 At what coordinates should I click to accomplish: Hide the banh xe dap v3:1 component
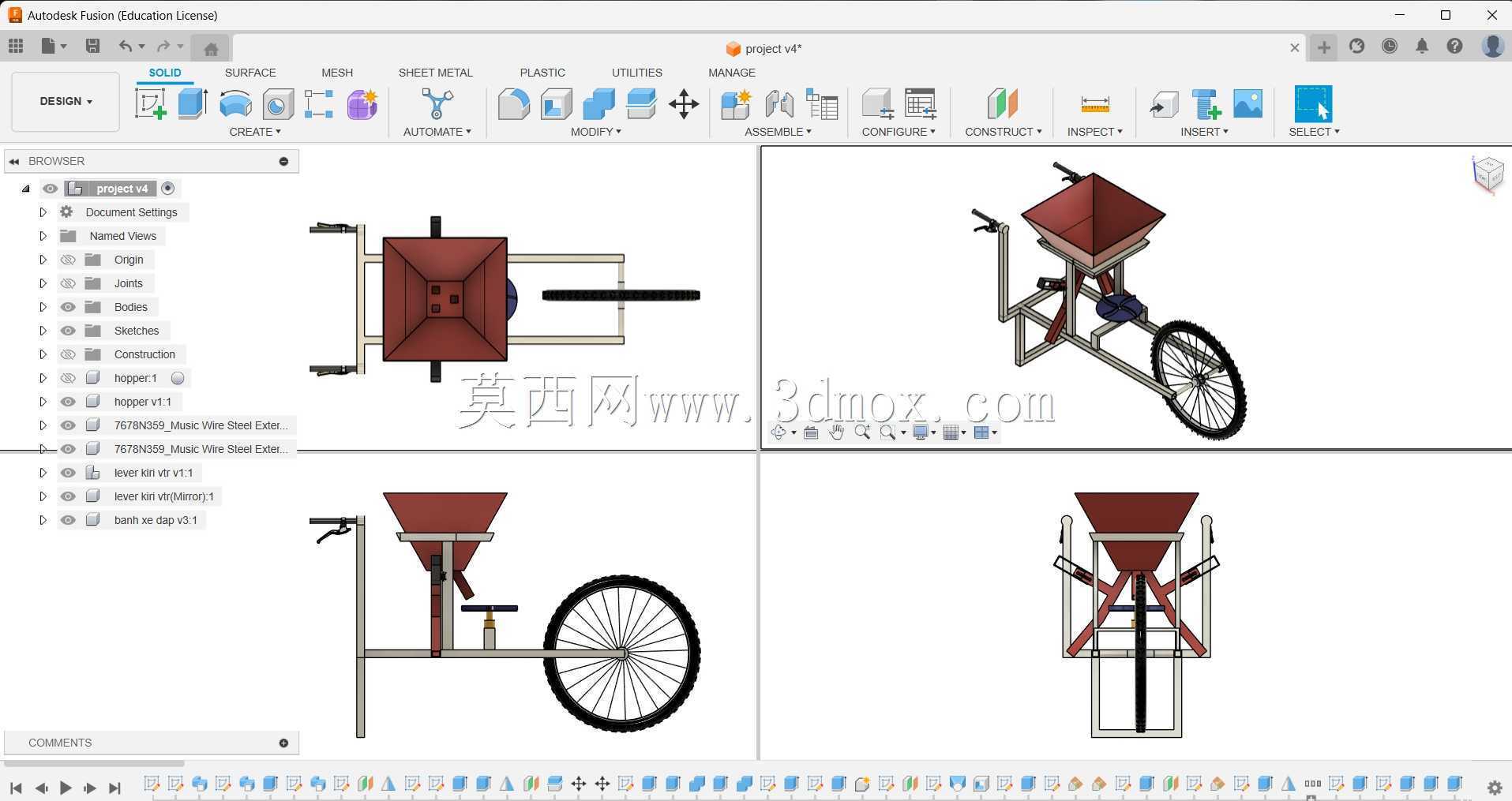pos(68,520)
